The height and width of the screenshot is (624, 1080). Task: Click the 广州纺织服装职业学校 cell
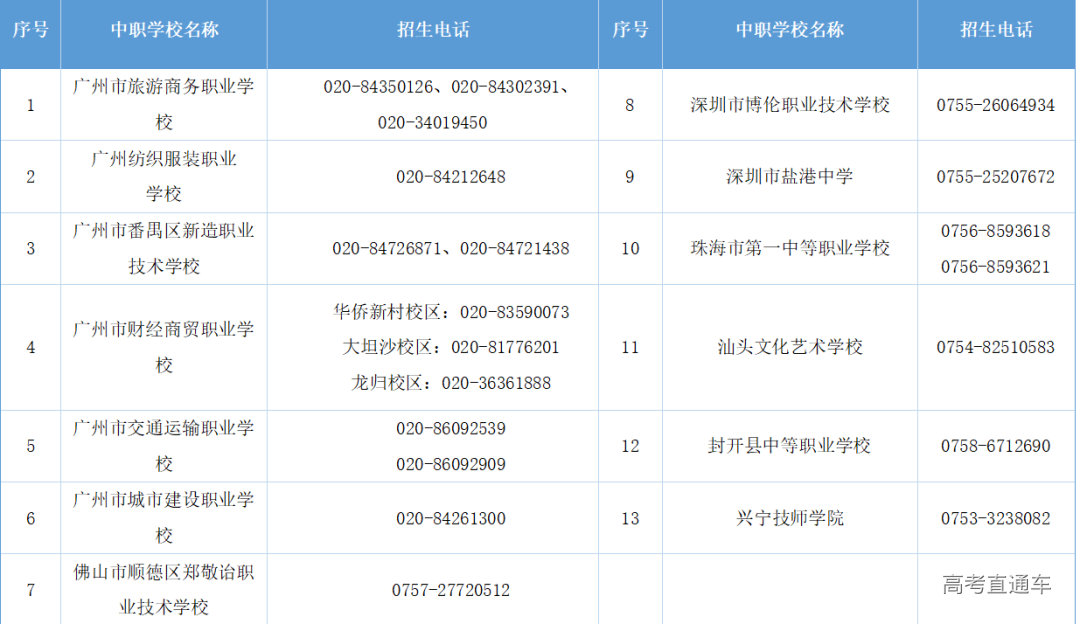(164, 177)
